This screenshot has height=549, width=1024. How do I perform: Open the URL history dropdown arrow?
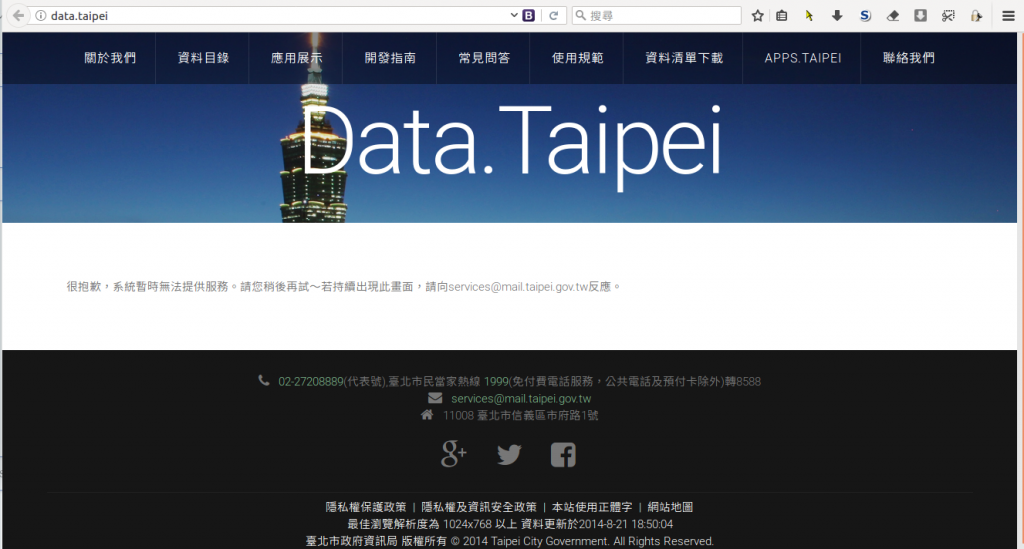click(x=514, y=15)
